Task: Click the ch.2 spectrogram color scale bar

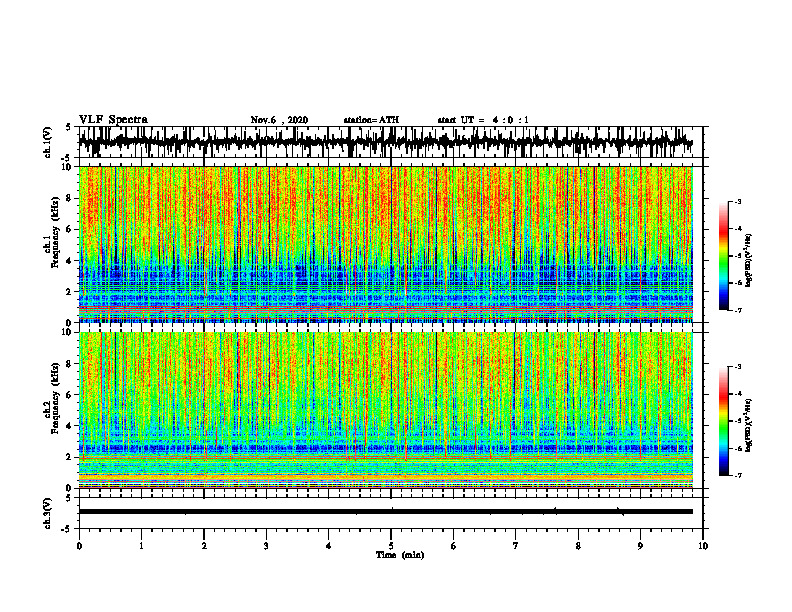Action: tap(723, 421)
